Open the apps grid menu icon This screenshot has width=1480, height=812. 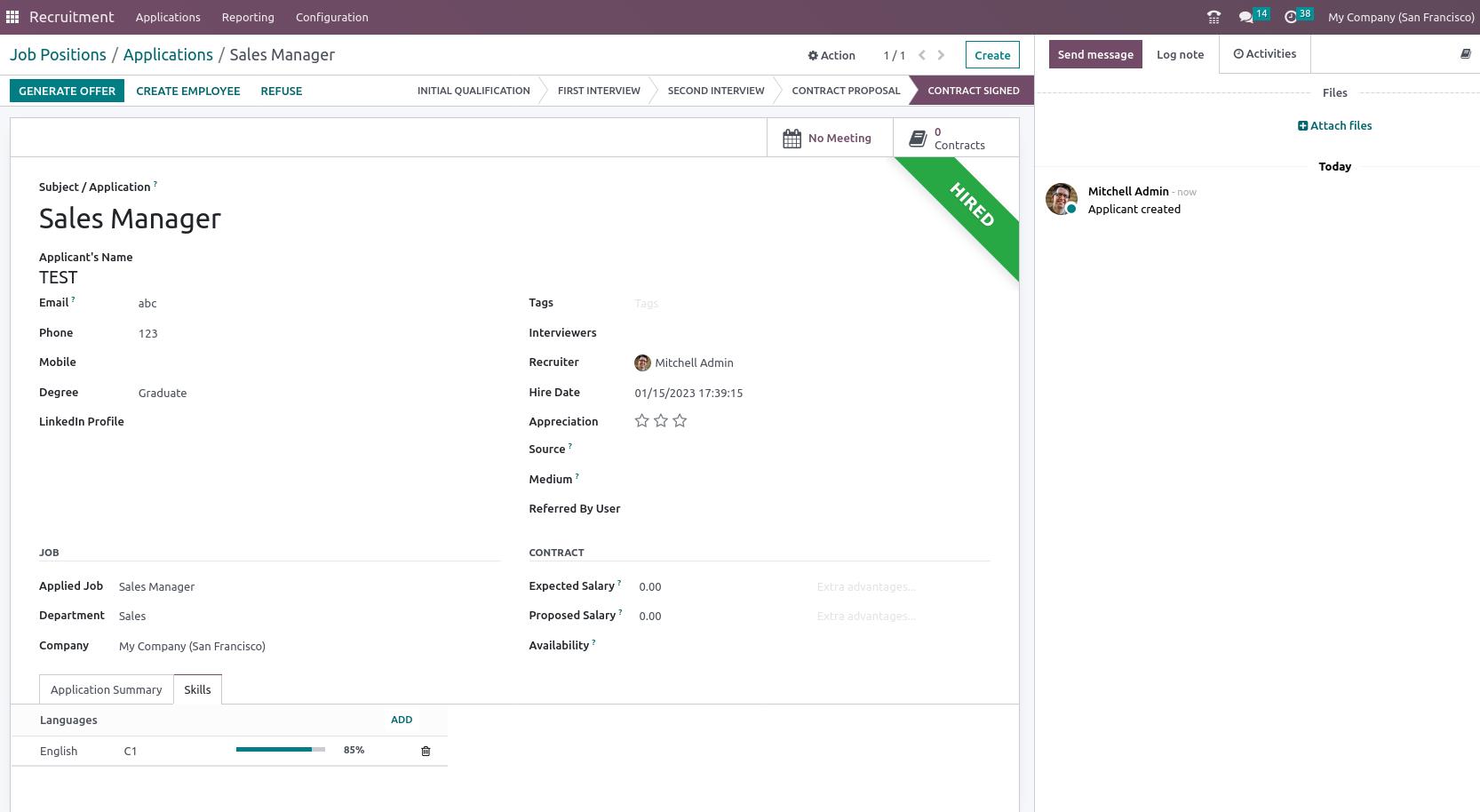click(x=12, y=17)
